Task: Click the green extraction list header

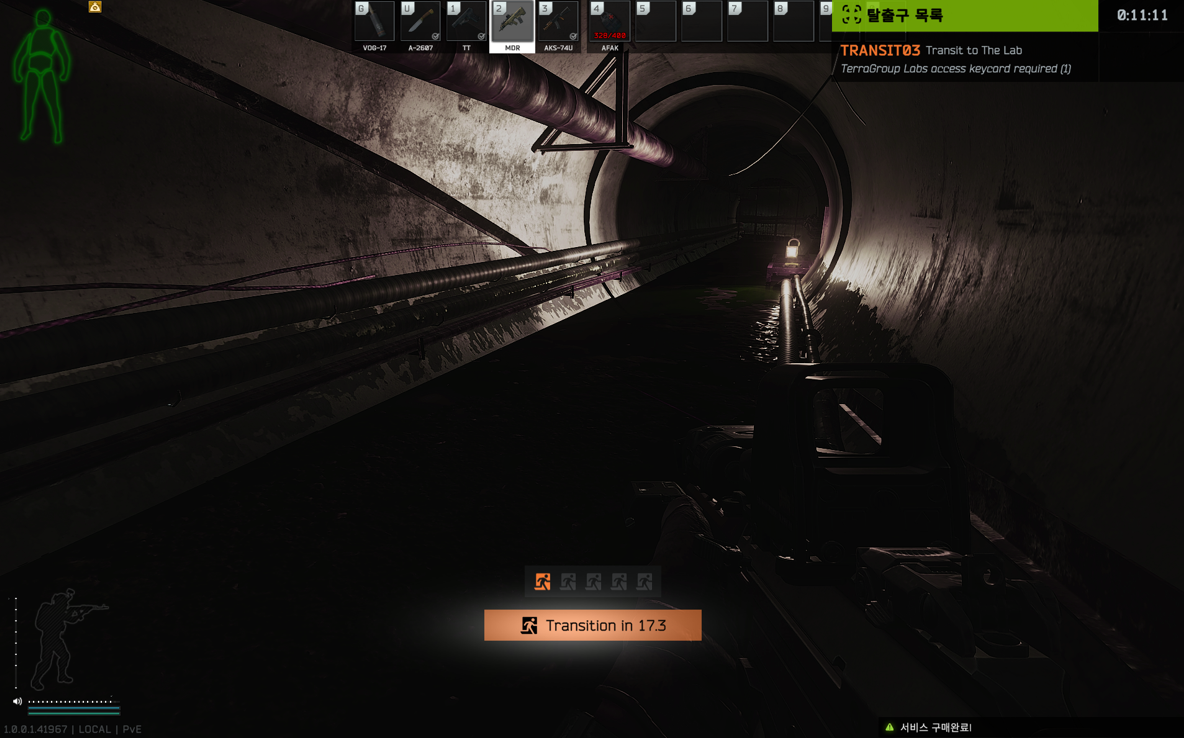Action: 965,15
